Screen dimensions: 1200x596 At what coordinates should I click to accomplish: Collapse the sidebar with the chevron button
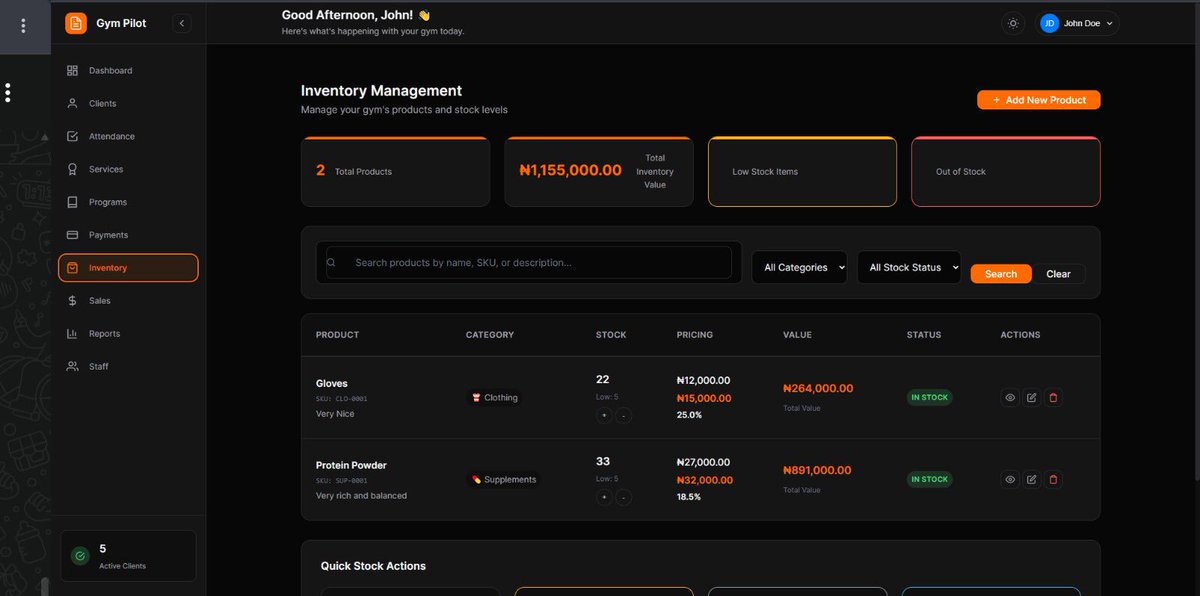181,23
